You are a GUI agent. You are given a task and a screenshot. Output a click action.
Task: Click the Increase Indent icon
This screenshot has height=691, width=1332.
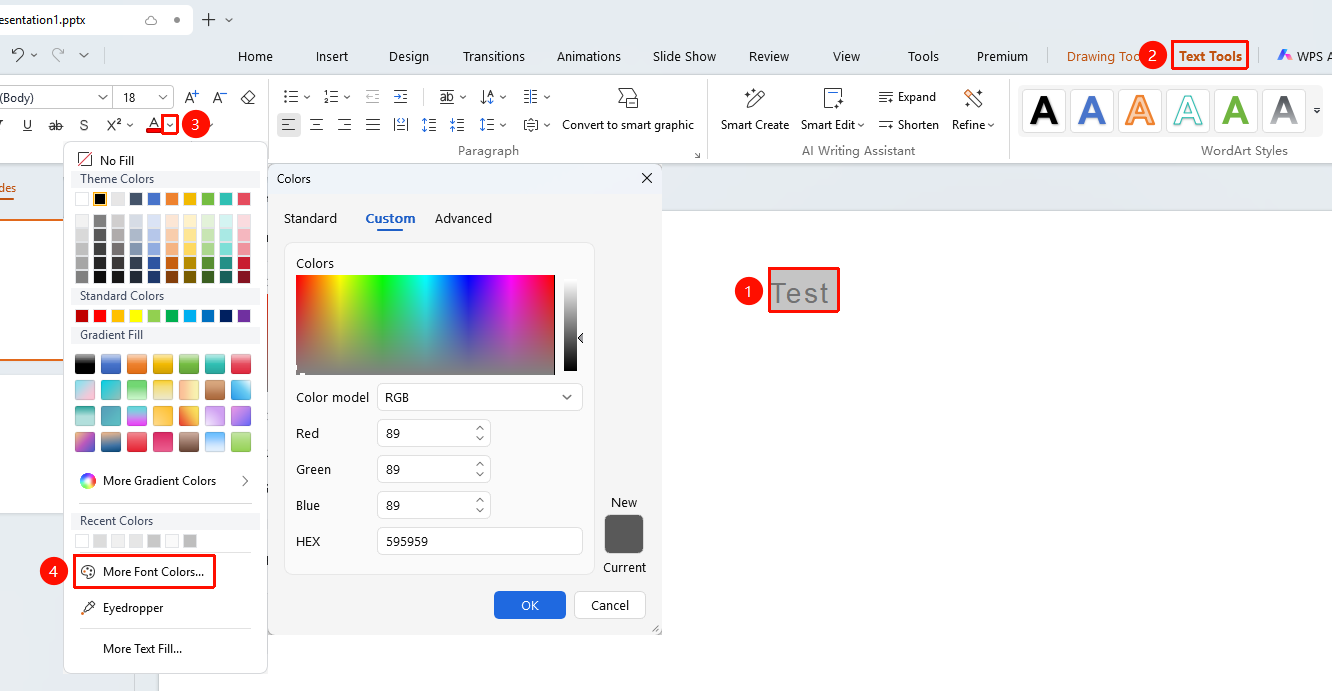(x=400, y=97)
